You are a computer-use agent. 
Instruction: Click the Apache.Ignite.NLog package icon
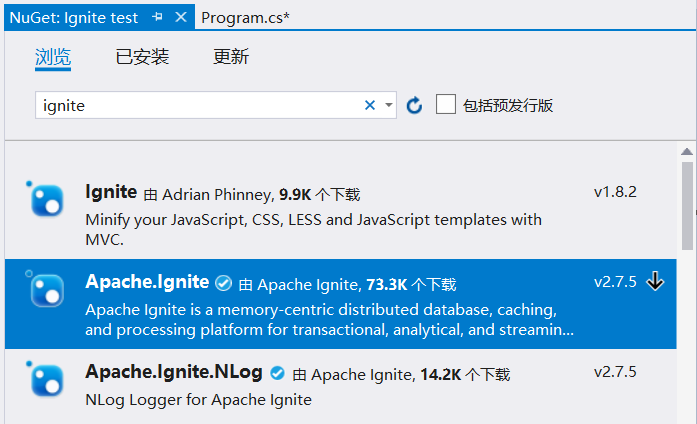47,380
